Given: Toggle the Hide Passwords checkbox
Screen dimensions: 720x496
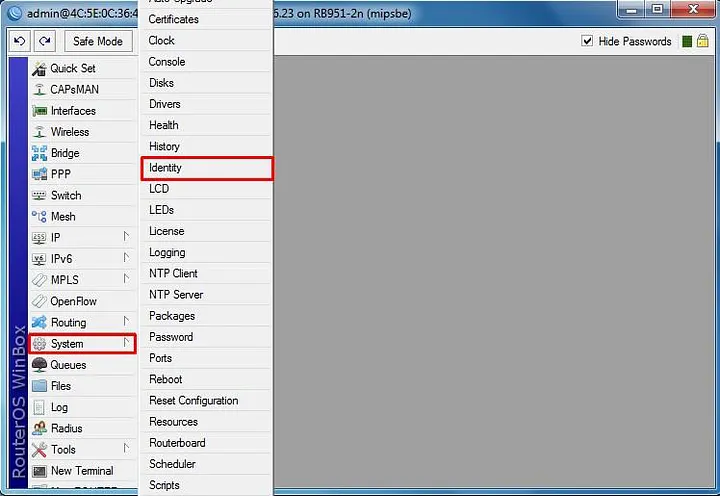Looking at the screenshot, I should [587, 41].
